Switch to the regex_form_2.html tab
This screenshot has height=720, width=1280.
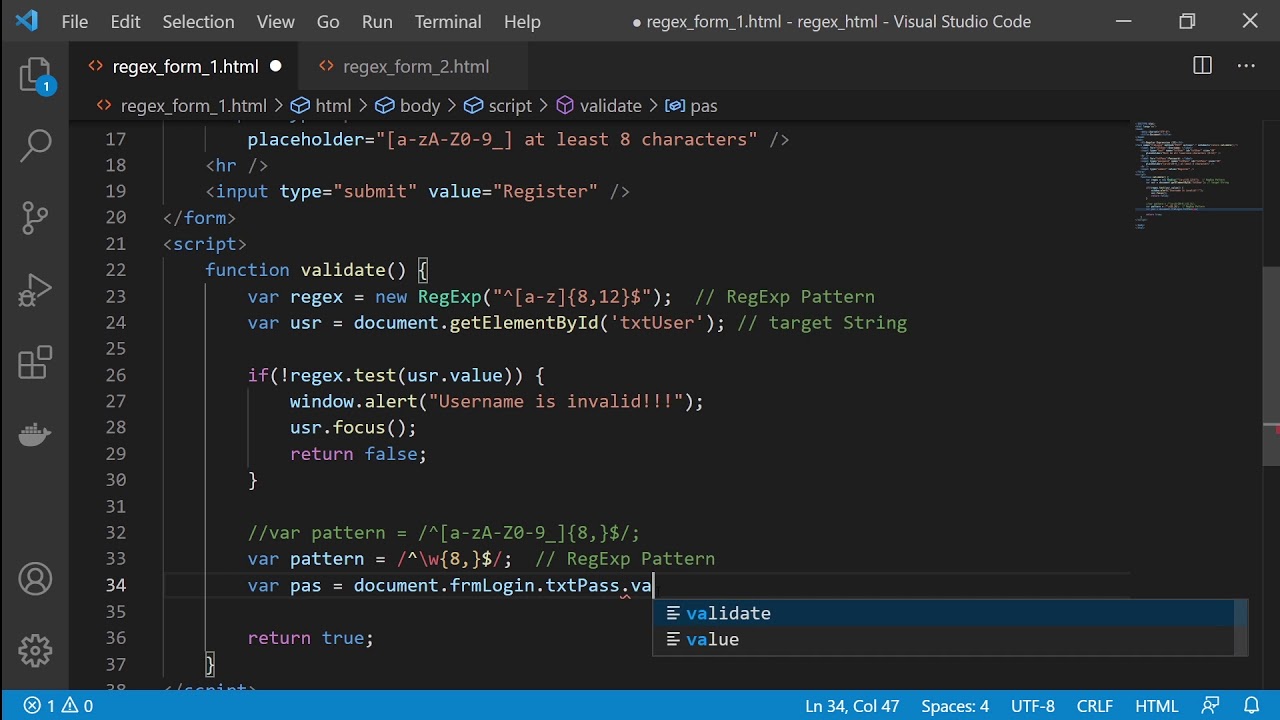[x=415, y=67]
